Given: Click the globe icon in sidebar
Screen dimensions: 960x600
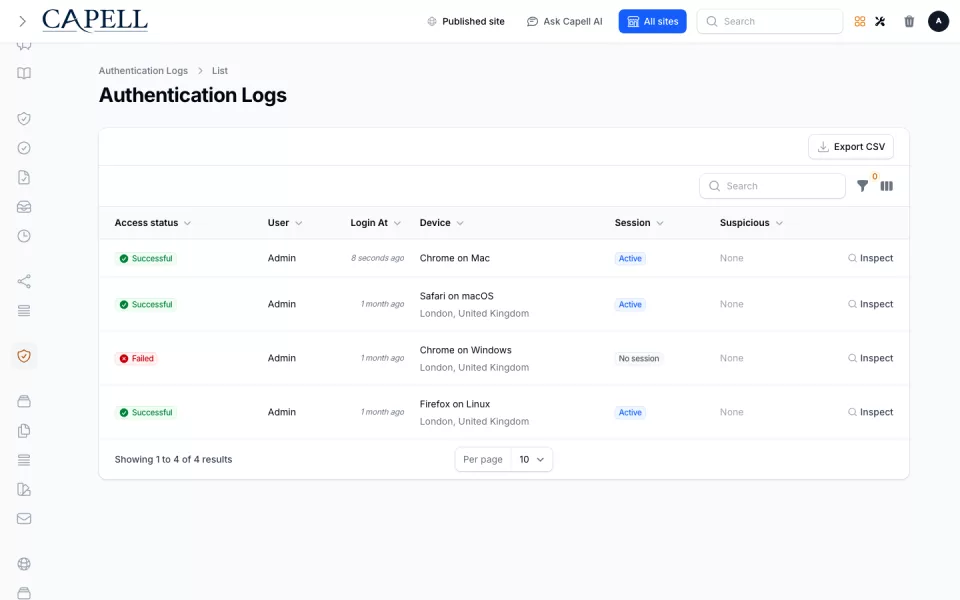Looking at the screenshot, I should (24, 564).
